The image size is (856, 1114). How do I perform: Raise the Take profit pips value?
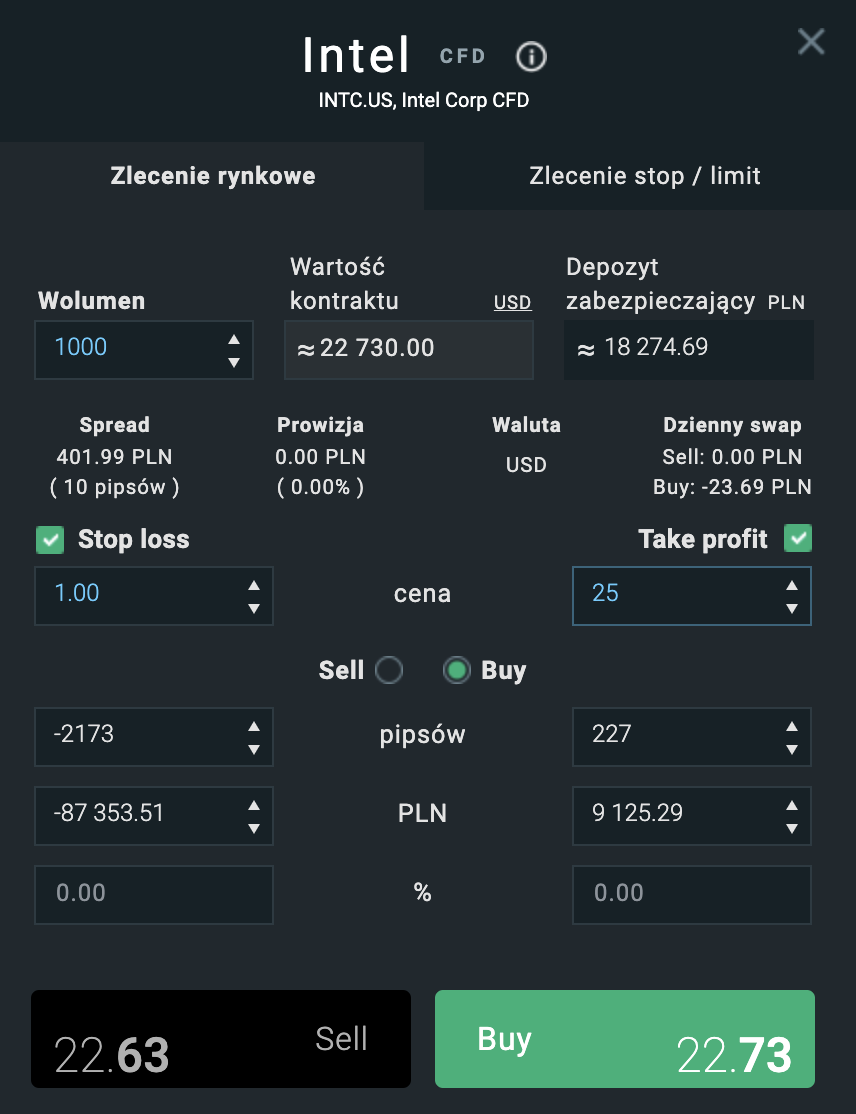point(792,726)
